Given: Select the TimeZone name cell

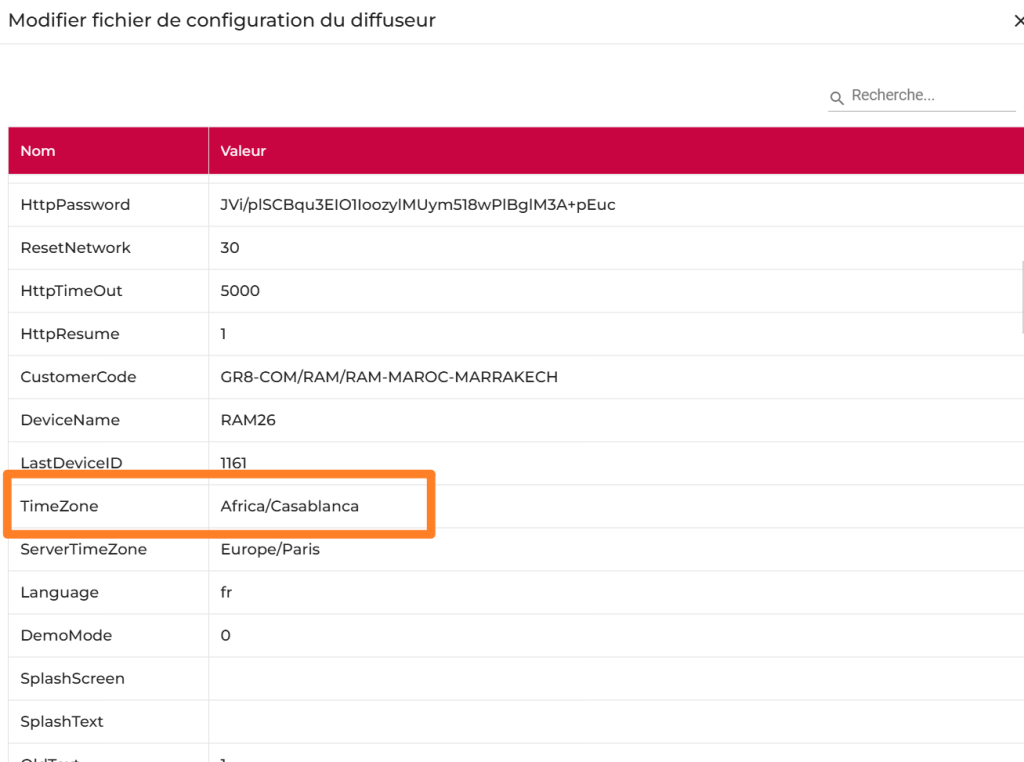Looking at the screenshot, I should pos(59,506).
